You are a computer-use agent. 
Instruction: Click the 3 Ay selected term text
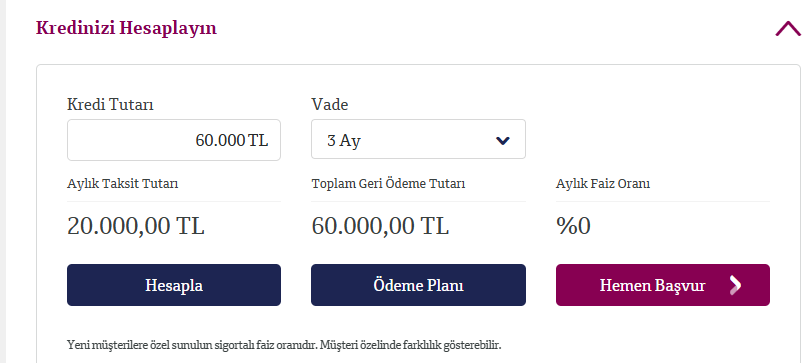(x=343, y=141)
